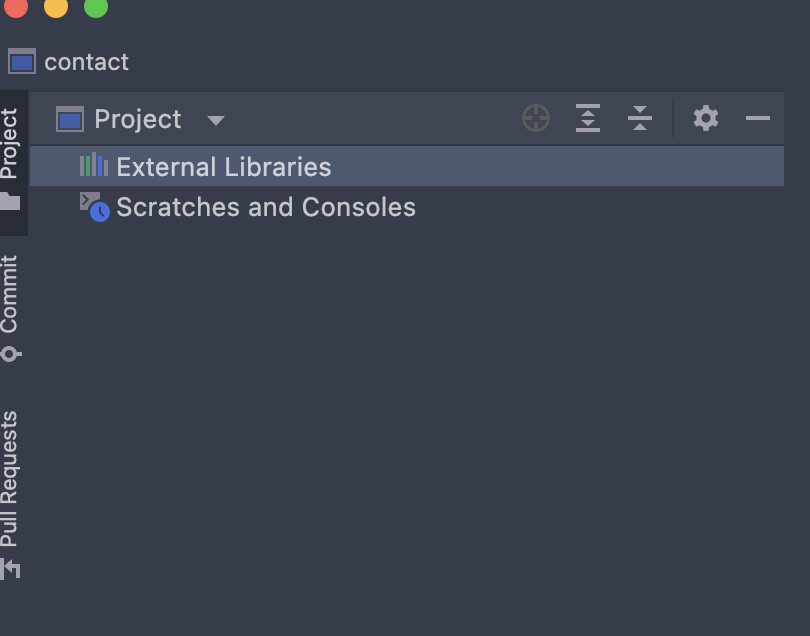
Task: Click the Select Opened File crosshair icon
Action: pos(536,118)
